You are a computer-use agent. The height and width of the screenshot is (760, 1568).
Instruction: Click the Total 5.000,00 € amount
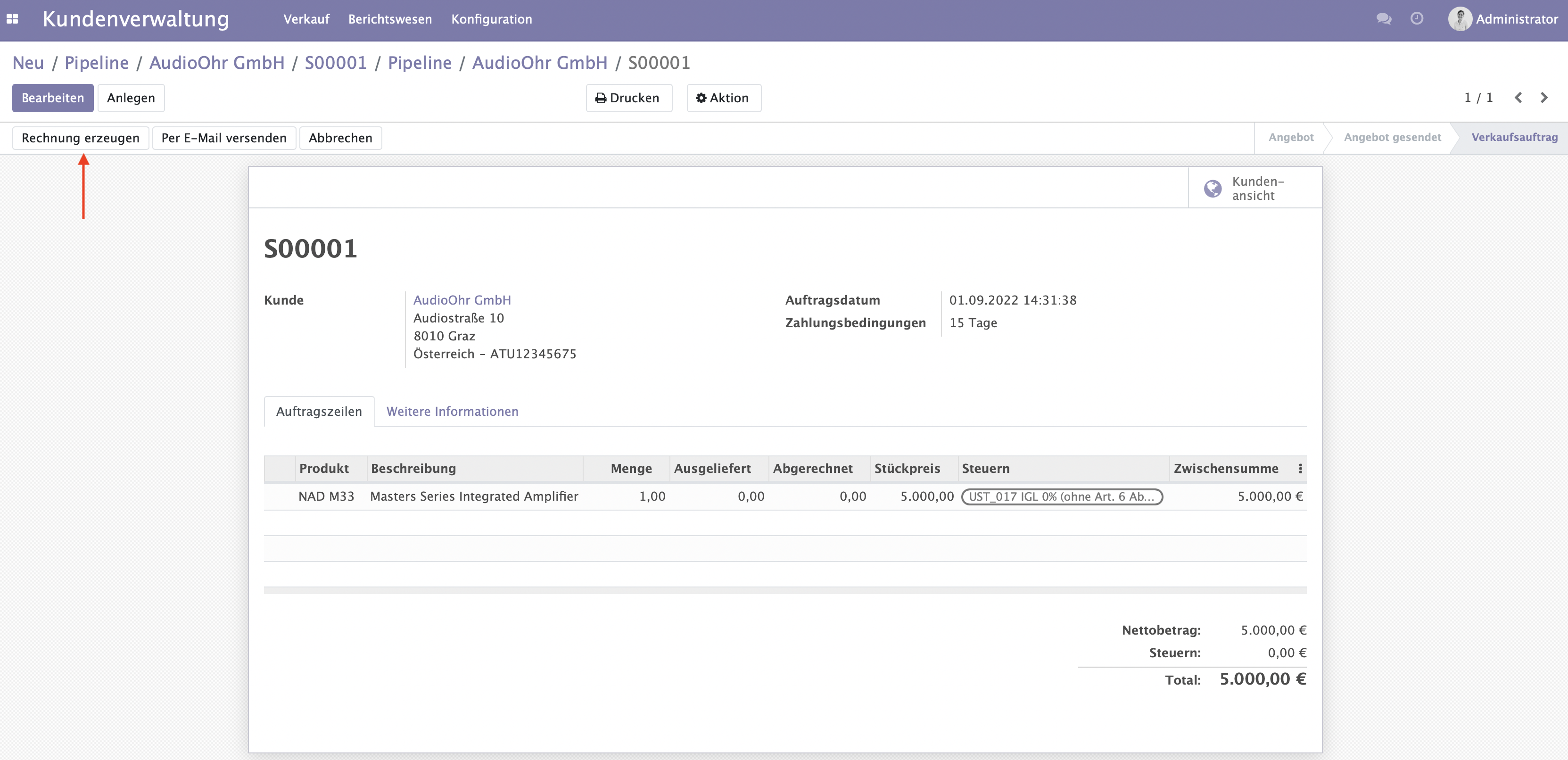coord(1263,679)
